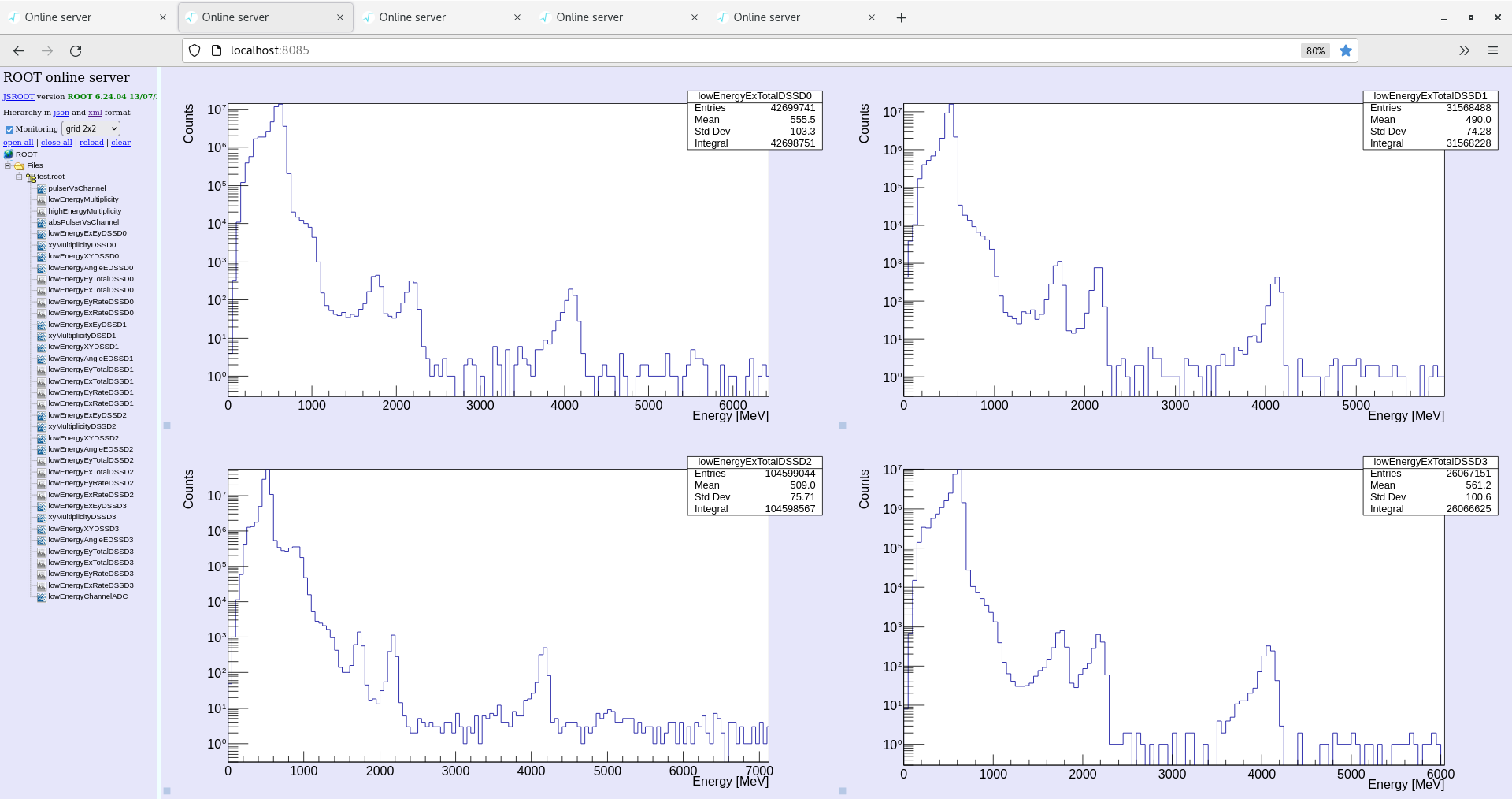Bookmark this page with the star icon
The height and width of the screenshot is (799, 1512).
pyautogui.click(x=1346, y=50)
